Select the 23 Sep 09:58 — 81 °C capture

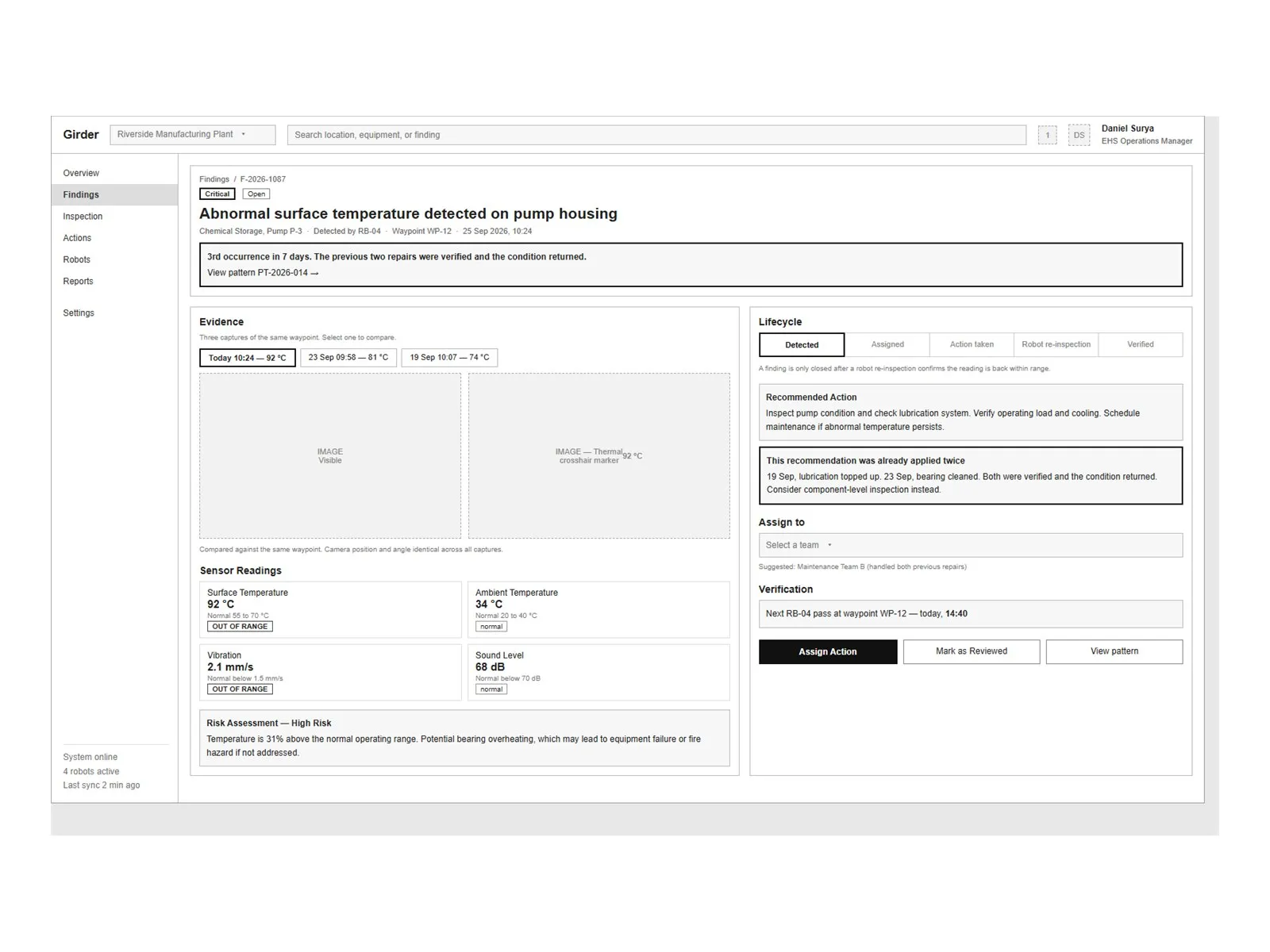[x=348, y=358]
